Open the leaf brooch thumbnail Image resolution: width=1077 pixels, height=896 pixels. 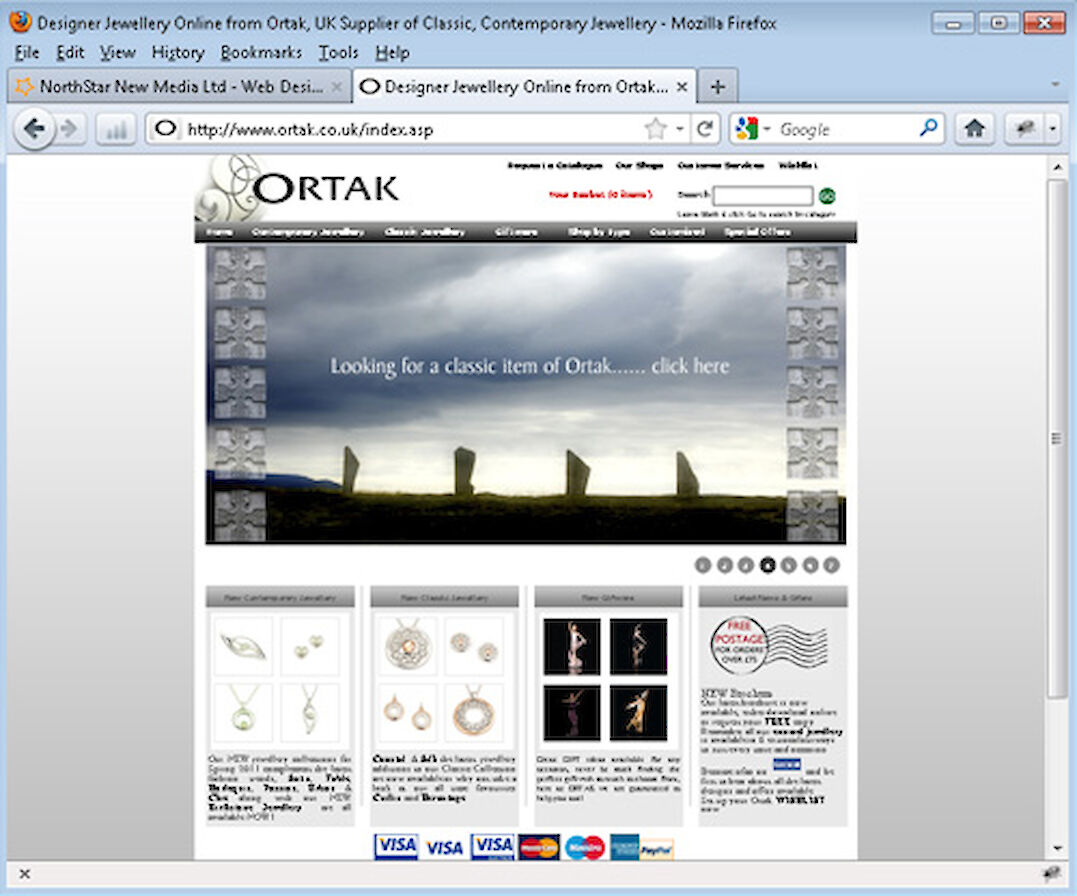point(242,647)
